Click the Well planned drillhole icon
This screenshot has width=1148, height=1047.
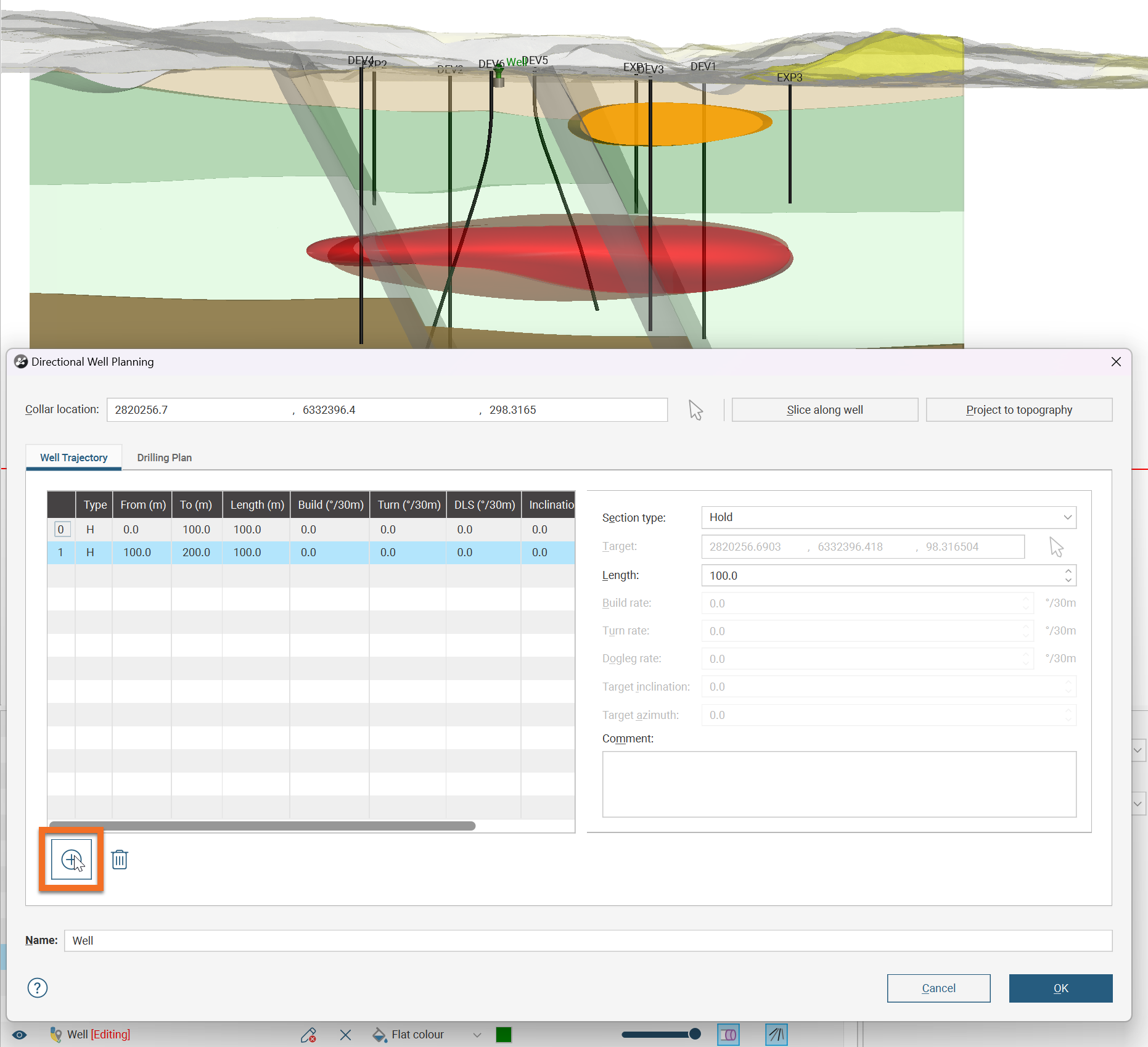55,1035
